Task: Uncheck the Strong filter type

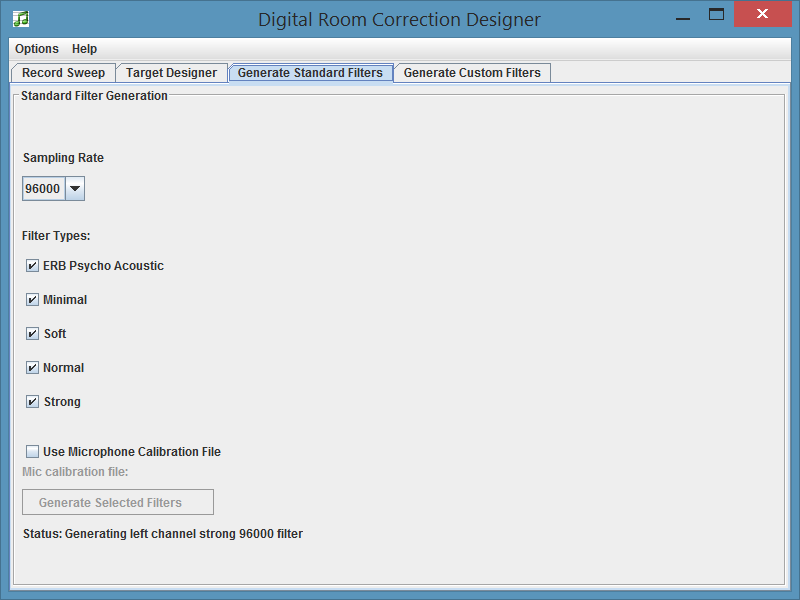Action: (33, 401)
